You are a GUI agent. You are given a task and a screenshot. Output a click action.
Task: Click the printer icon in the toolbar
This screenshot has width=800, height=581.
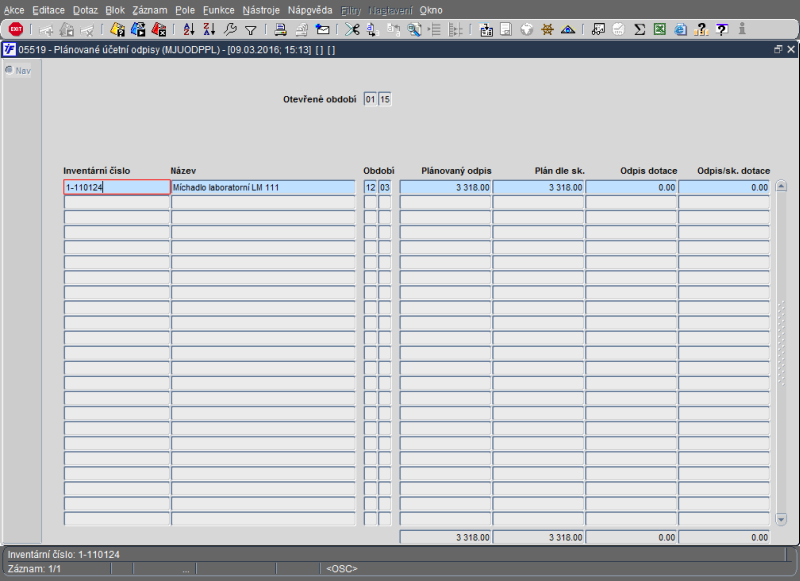280,30
